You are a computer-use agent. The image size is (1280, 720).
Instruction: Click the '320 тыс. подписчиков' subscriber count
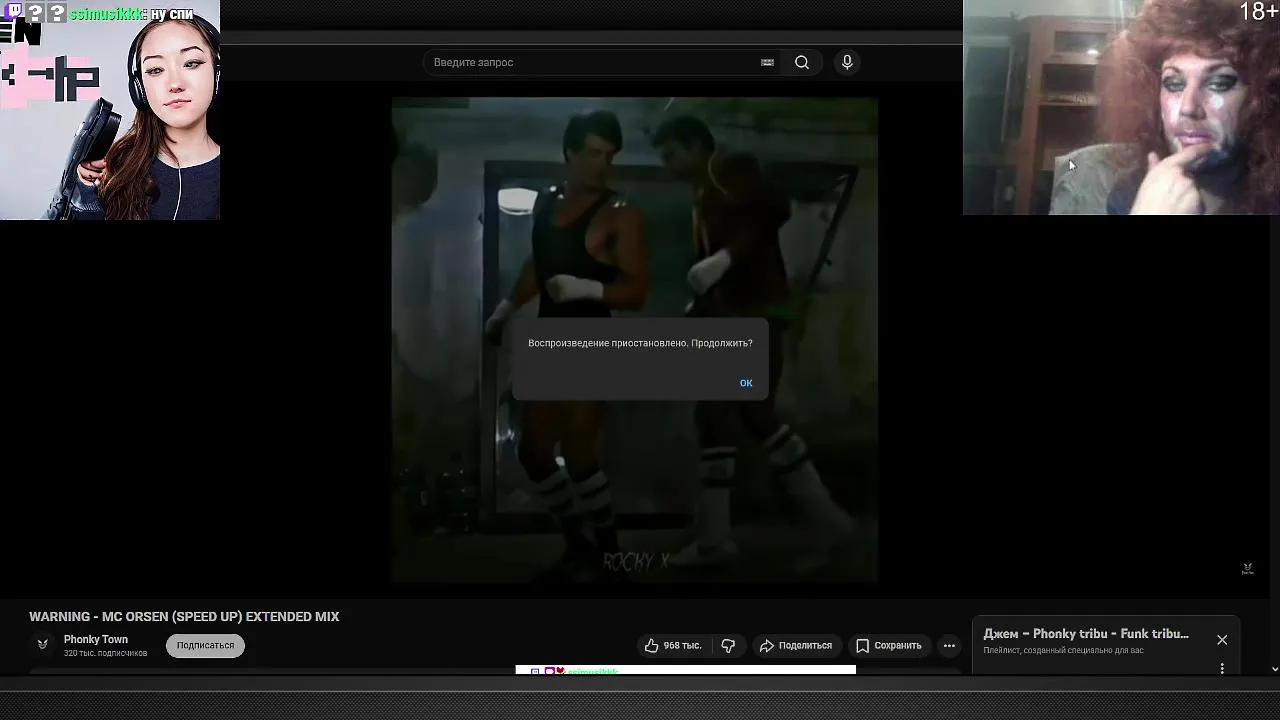pos(105,654)
